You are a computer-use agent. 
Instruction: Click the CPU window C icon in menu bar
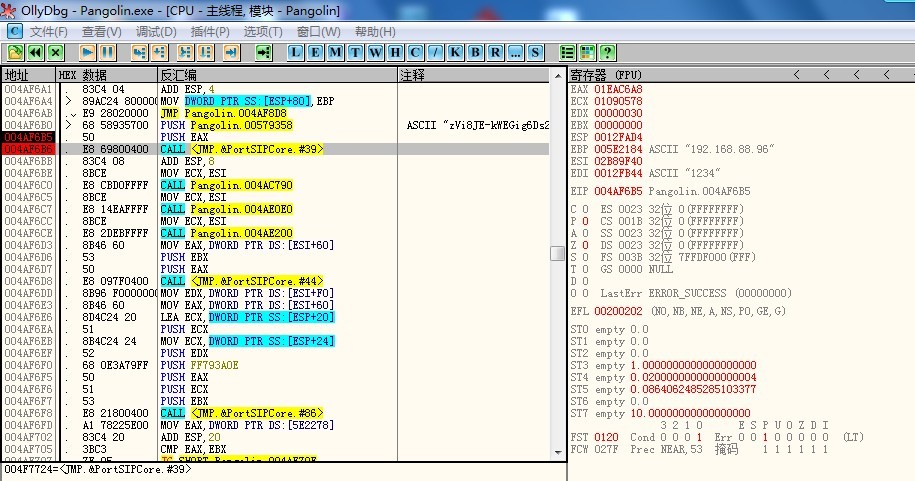pyautogui.click(x=15, y=31)
